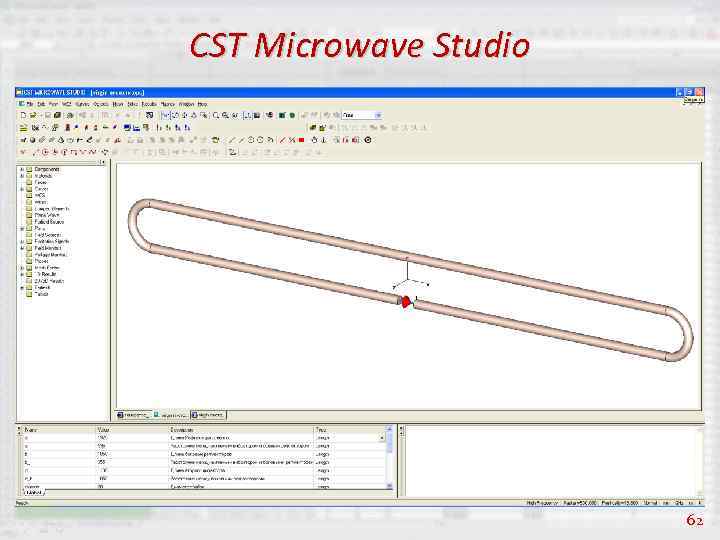Expand the Materials tree folder

tap(22, 176)
